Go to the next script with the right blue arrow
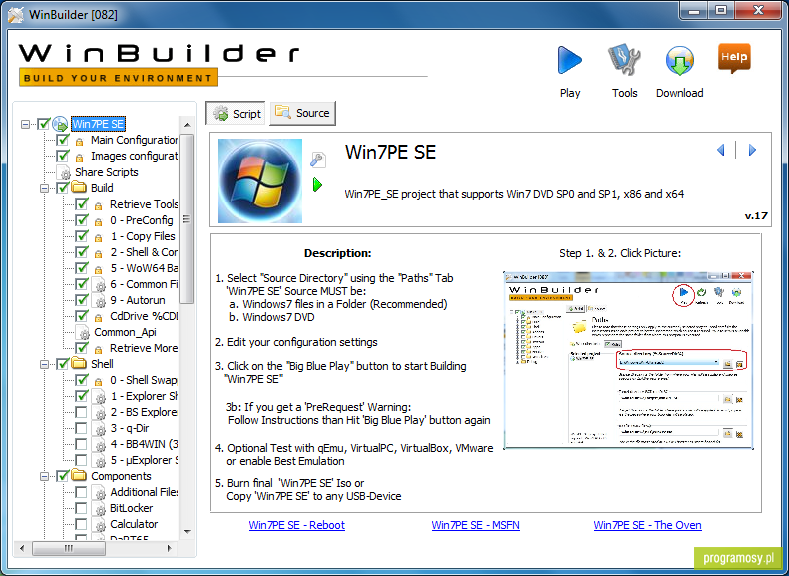The width and height of the screenshot is (789, 576). (x=752, y=150)
